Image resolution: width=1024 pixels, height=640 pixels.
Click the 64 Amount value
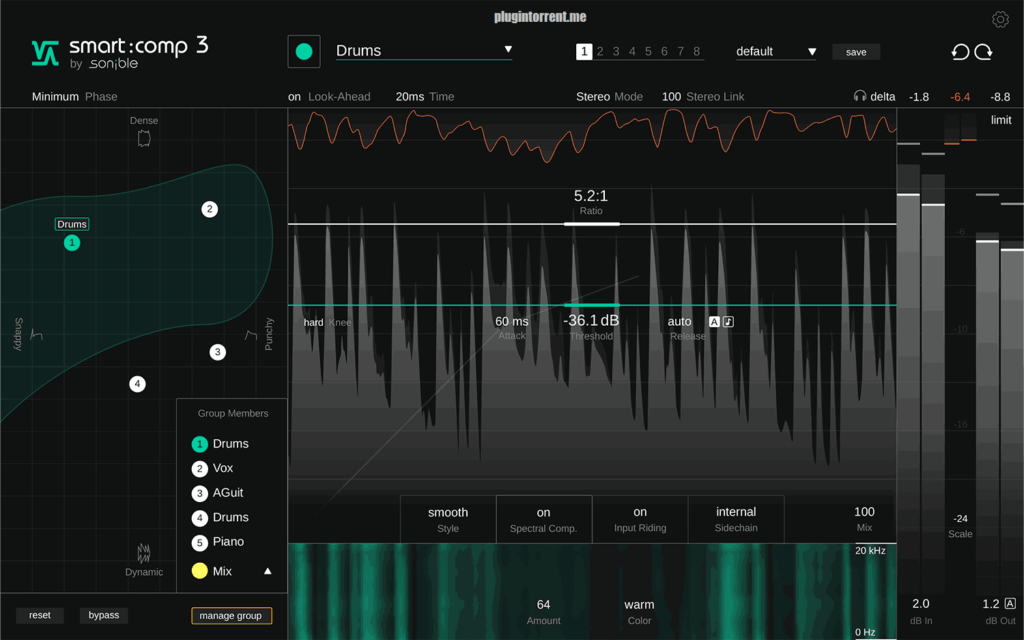coord(543,605)
